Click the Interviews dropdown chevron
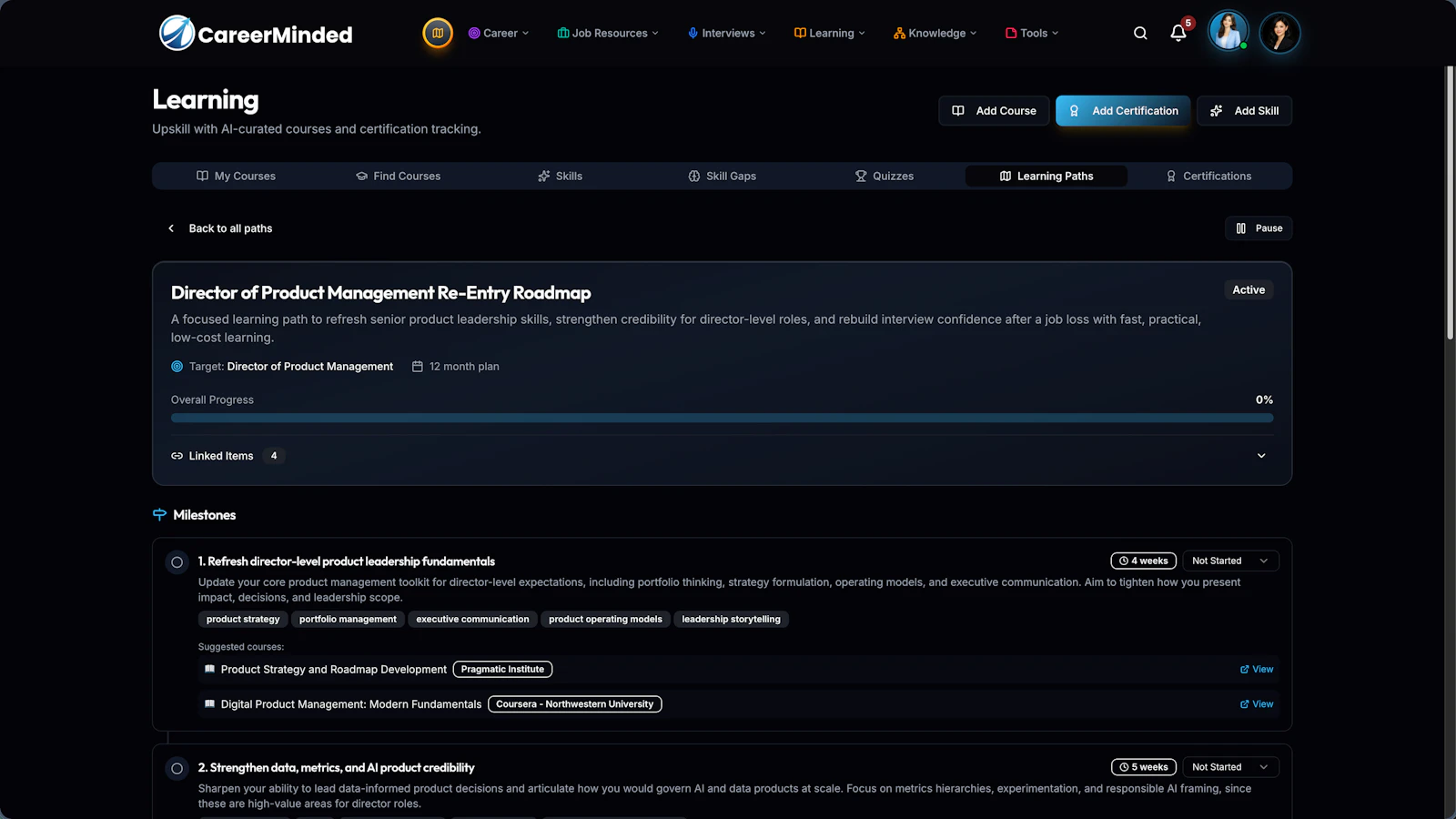Screen dimensions: 1456x819 pos(762,33)
